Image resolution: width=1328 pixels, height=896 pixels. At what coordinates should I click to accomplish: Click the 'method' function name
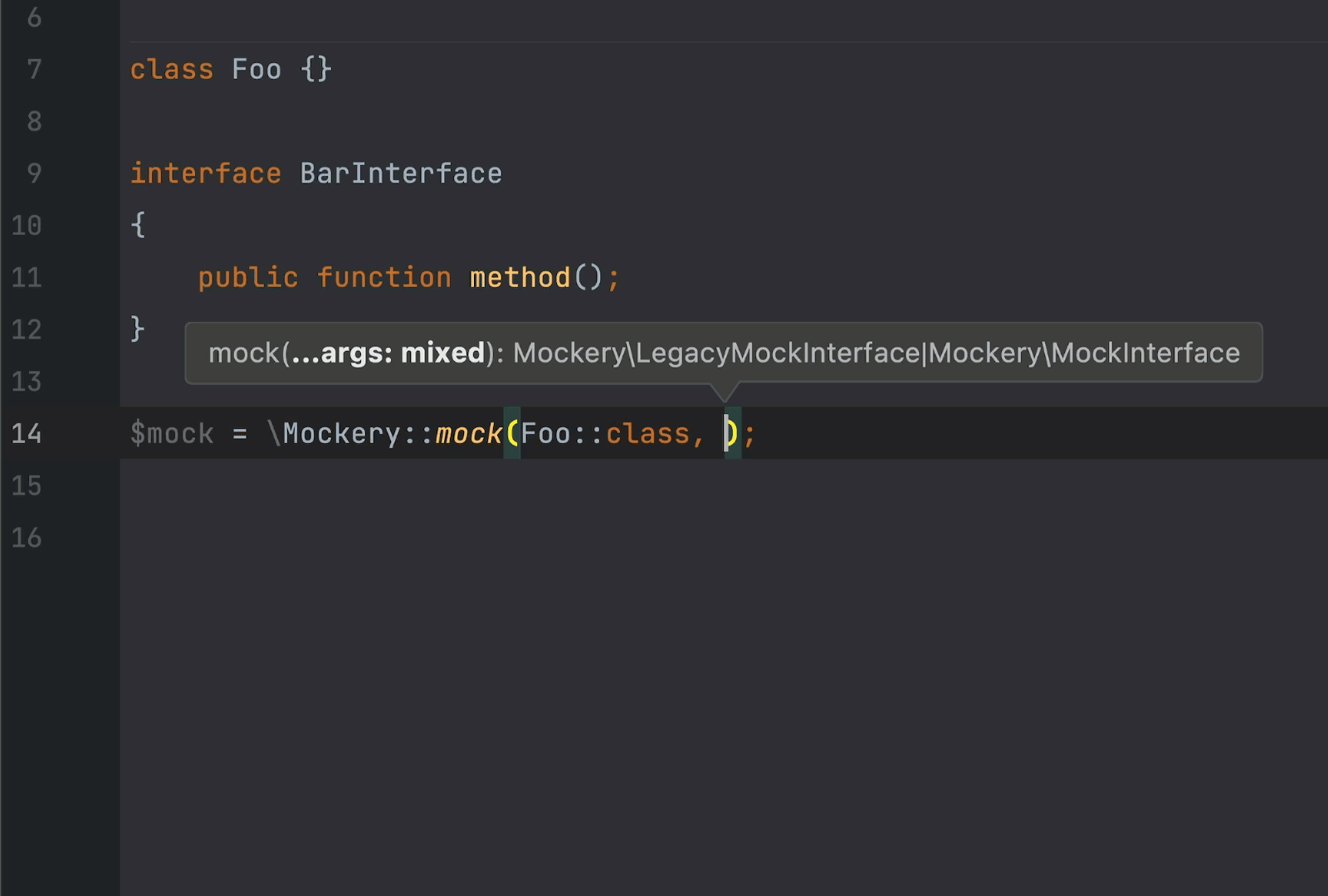[520, 277]
